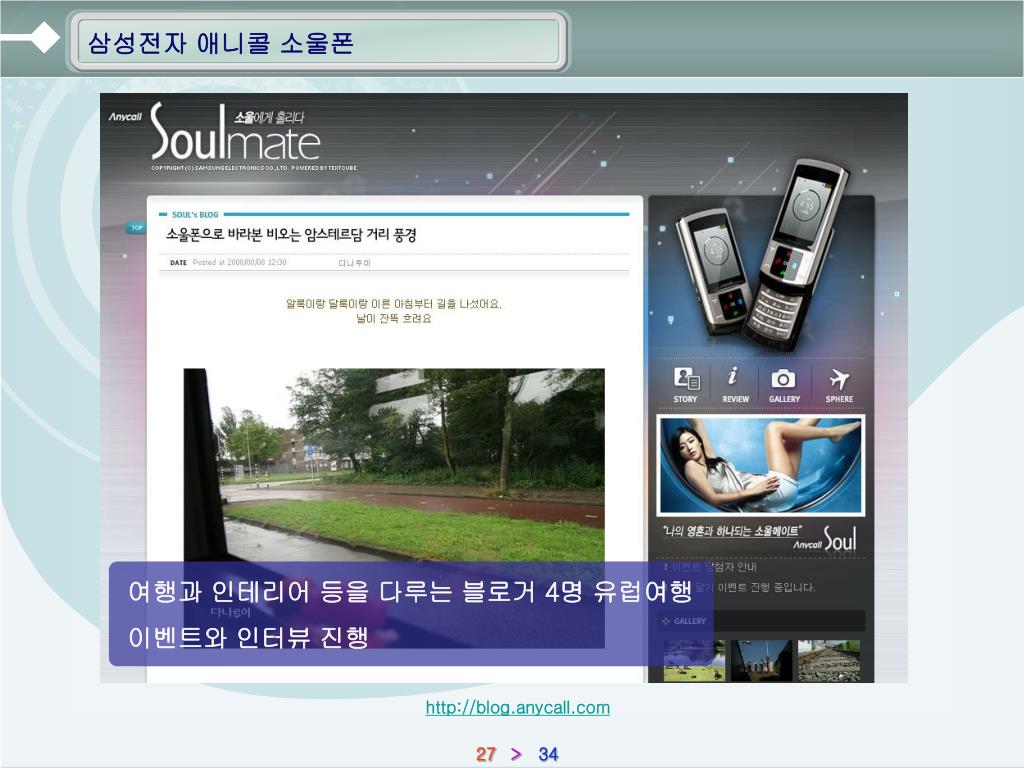Click the GALLERY section header bar
This screenshot has height=768, width=1024.
tap(761, 621)
